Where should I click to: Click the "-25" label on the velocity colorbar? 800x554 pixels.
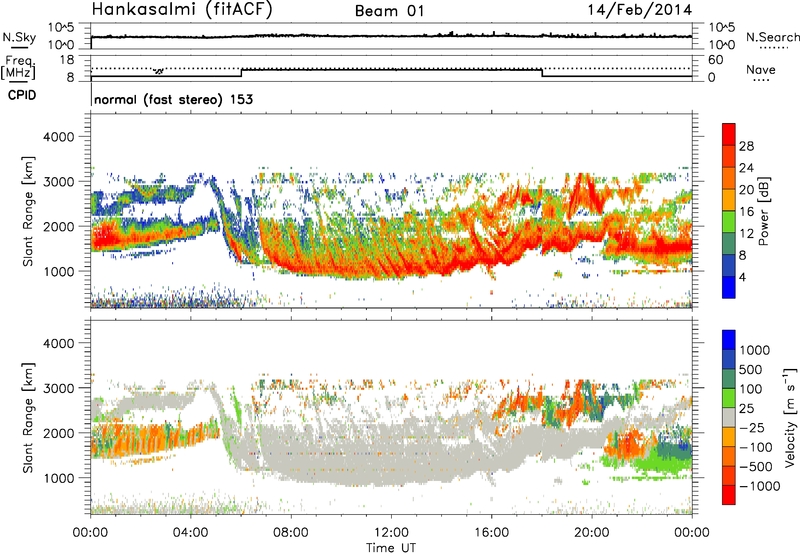[750, 428]
